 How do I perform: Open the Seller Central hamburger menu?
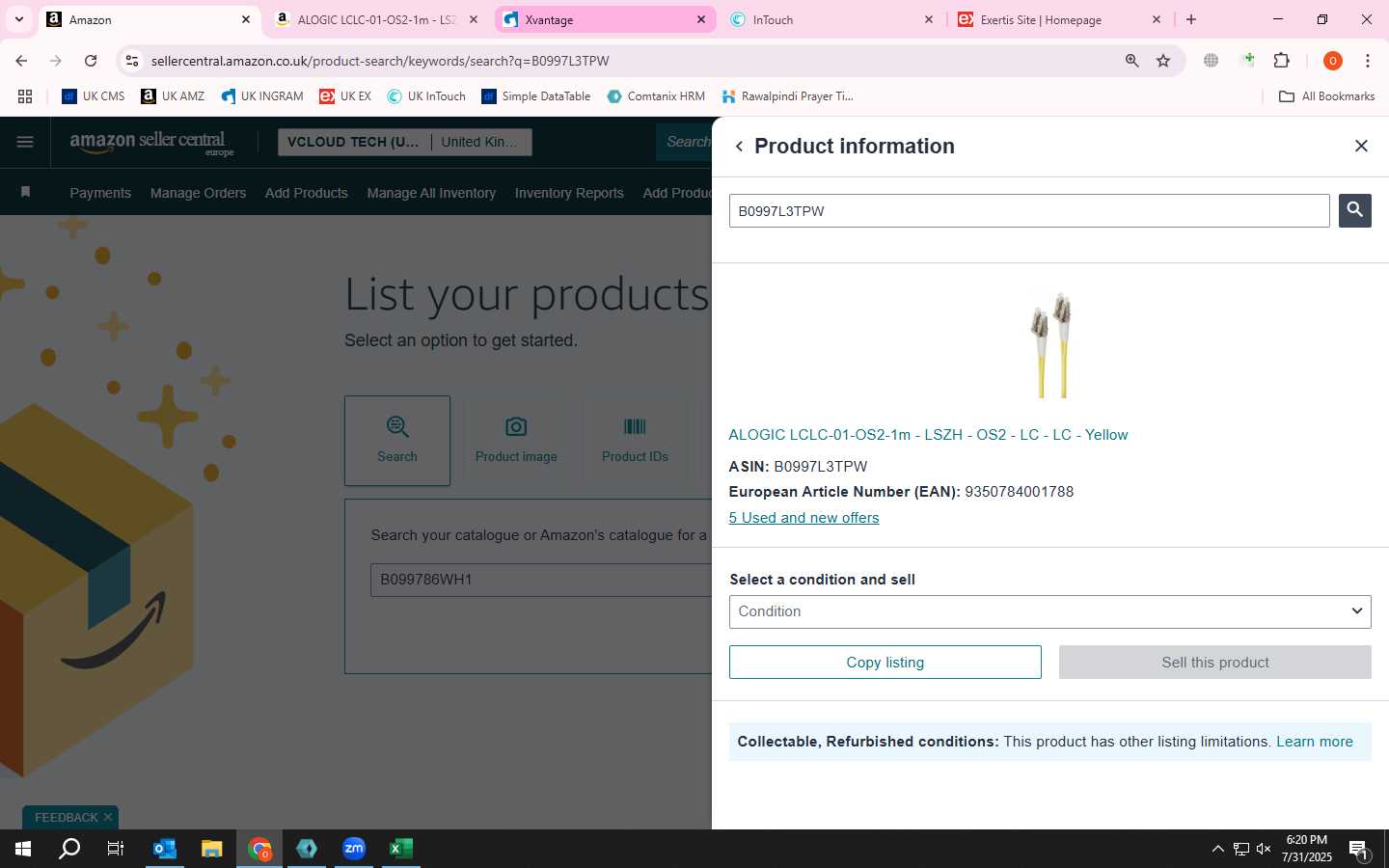[25, 142]
